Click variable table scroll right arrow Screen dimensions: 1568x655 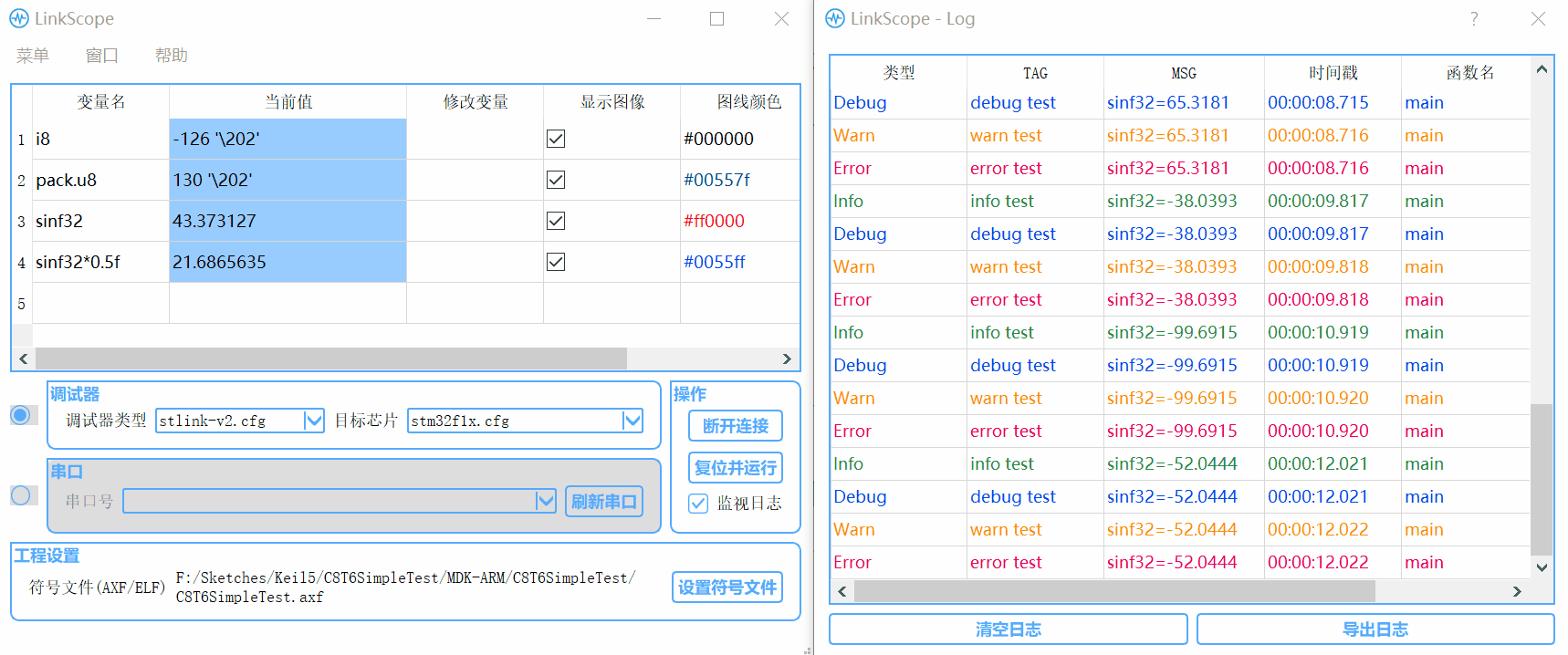point(787,359)
